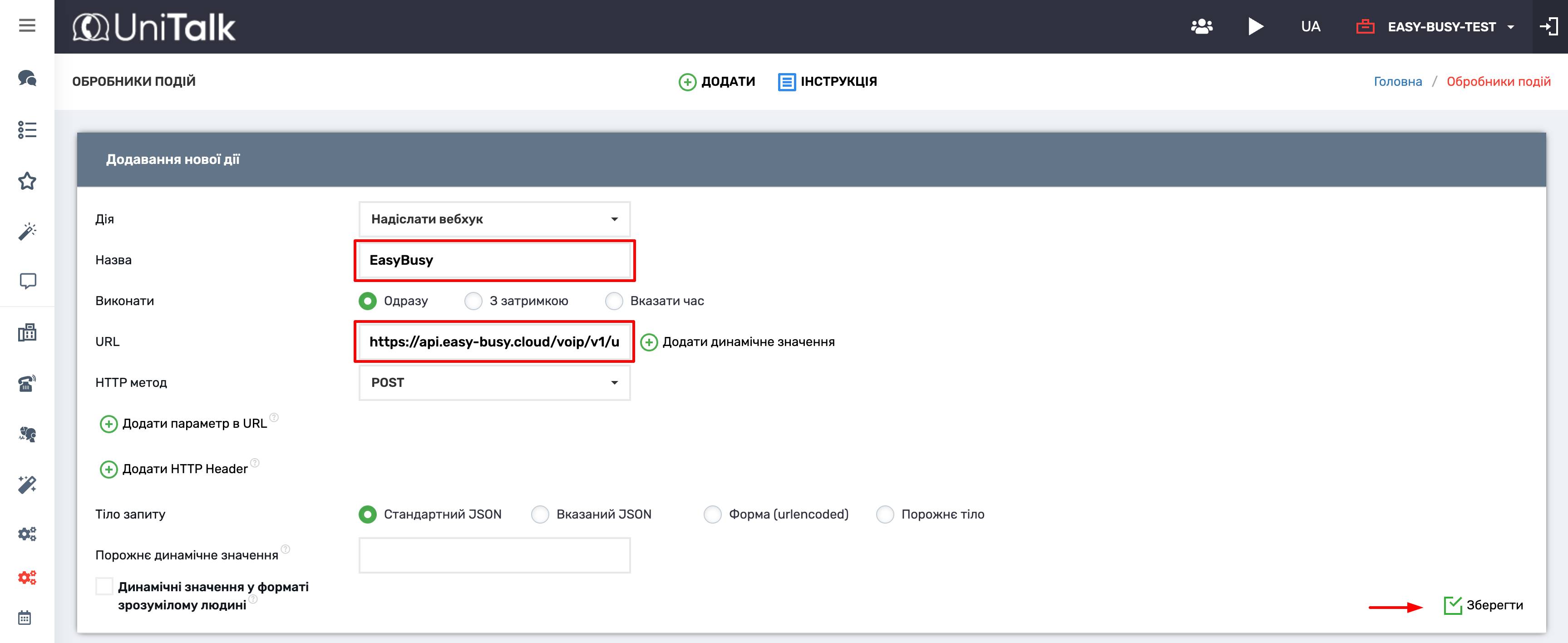Choose 'Форма (urlencoded)' request body option
Viewport: 1568px width, 643px height.
tap(712, 514)
